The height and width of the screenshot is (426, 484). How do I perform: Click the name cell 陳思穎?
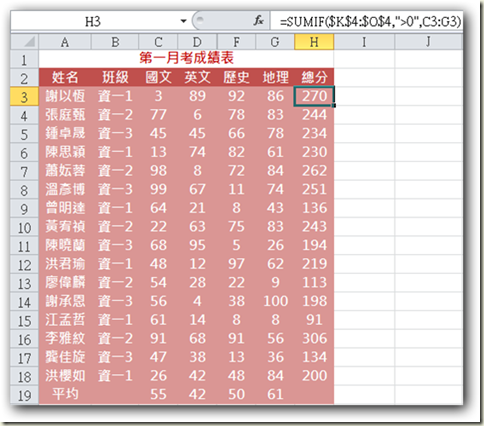[65, 152]
